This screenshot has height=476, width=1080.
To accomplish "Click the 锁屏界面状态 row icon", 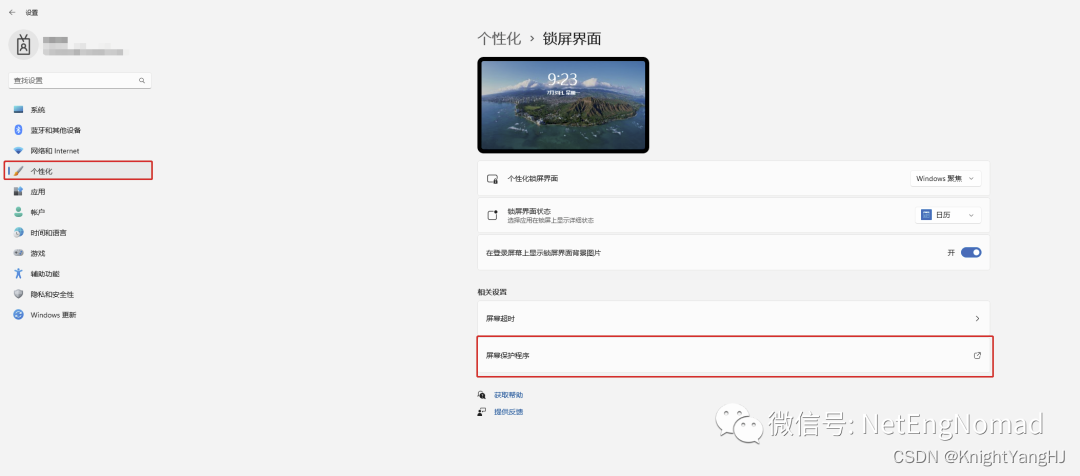I will [x=492, y=215].
